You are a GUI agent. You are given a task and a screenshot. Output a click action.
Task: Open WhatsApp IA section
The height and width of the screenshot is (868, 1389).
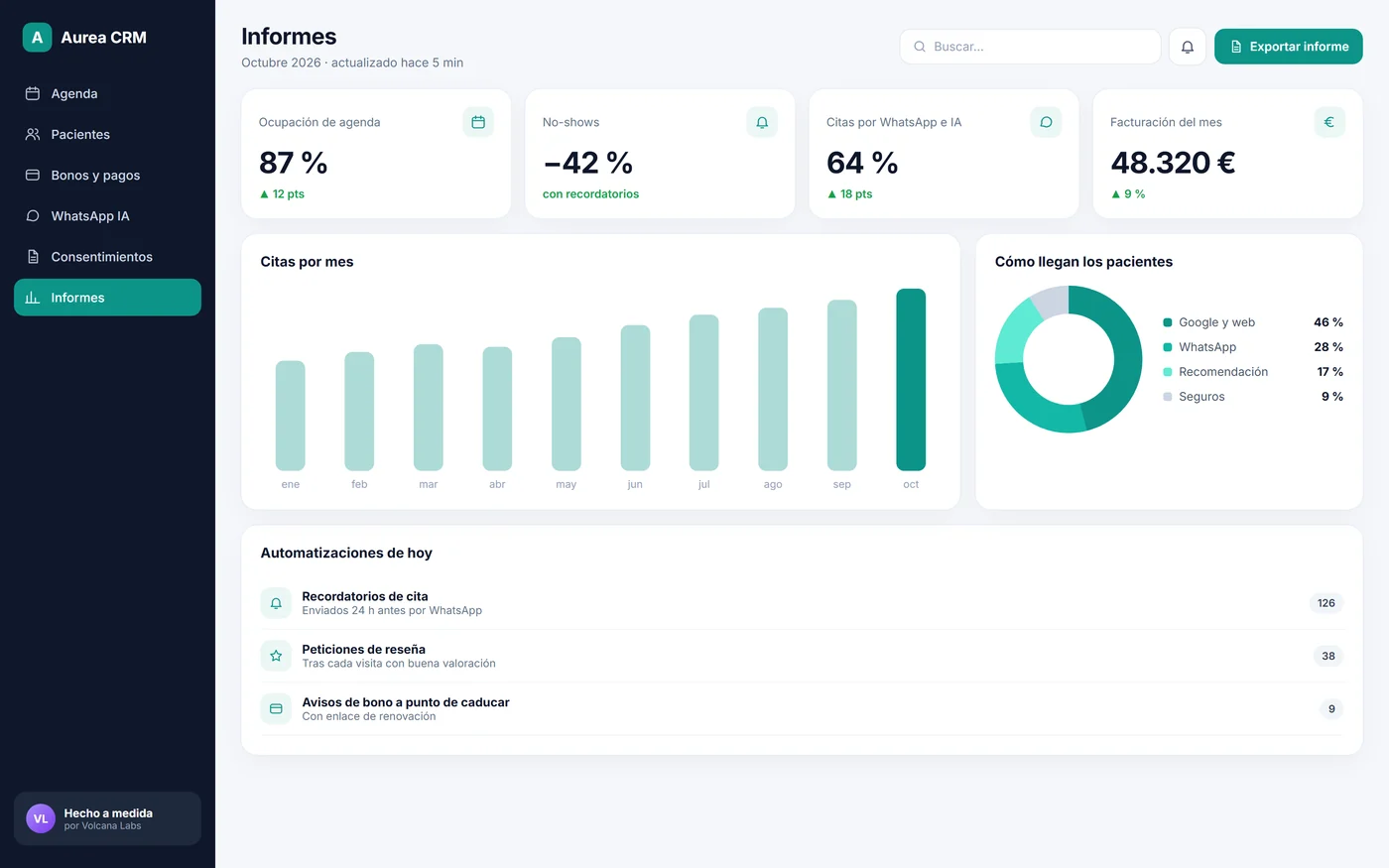click(107, 215)
